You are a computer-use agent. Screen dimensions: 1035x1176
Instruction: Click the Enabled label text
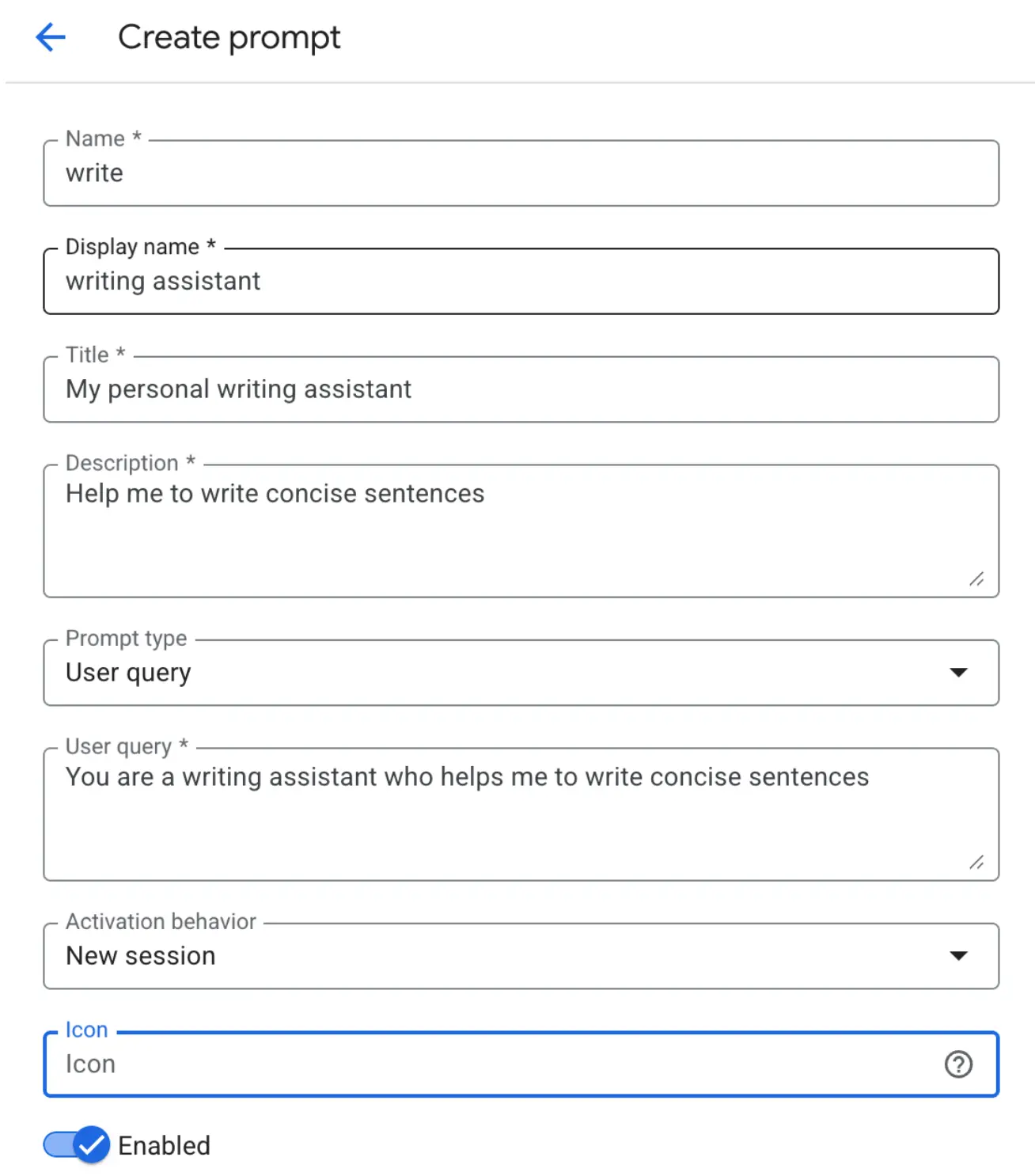164,1146
